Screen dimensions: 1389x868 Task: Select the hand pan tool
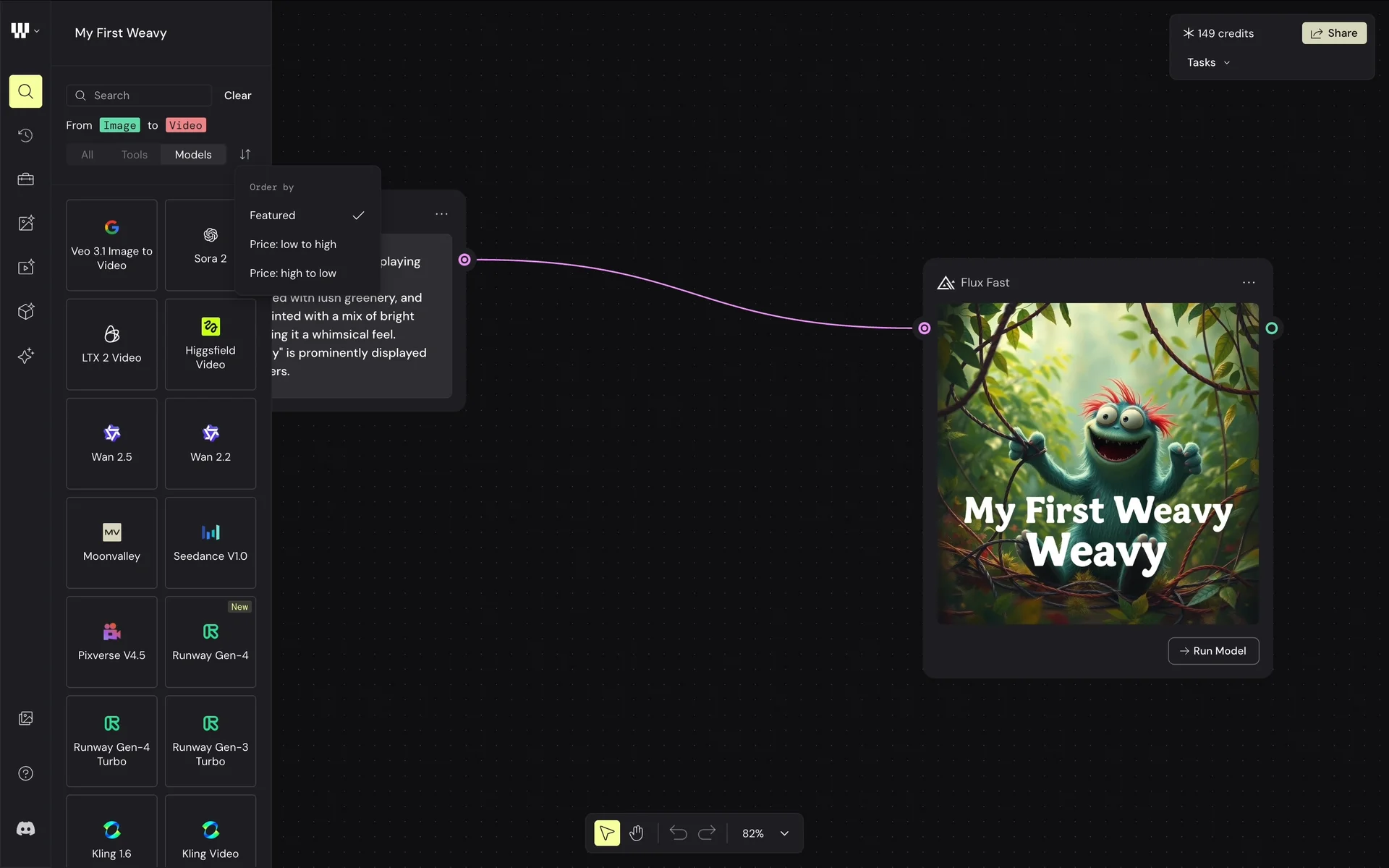[x=636, y=833]
